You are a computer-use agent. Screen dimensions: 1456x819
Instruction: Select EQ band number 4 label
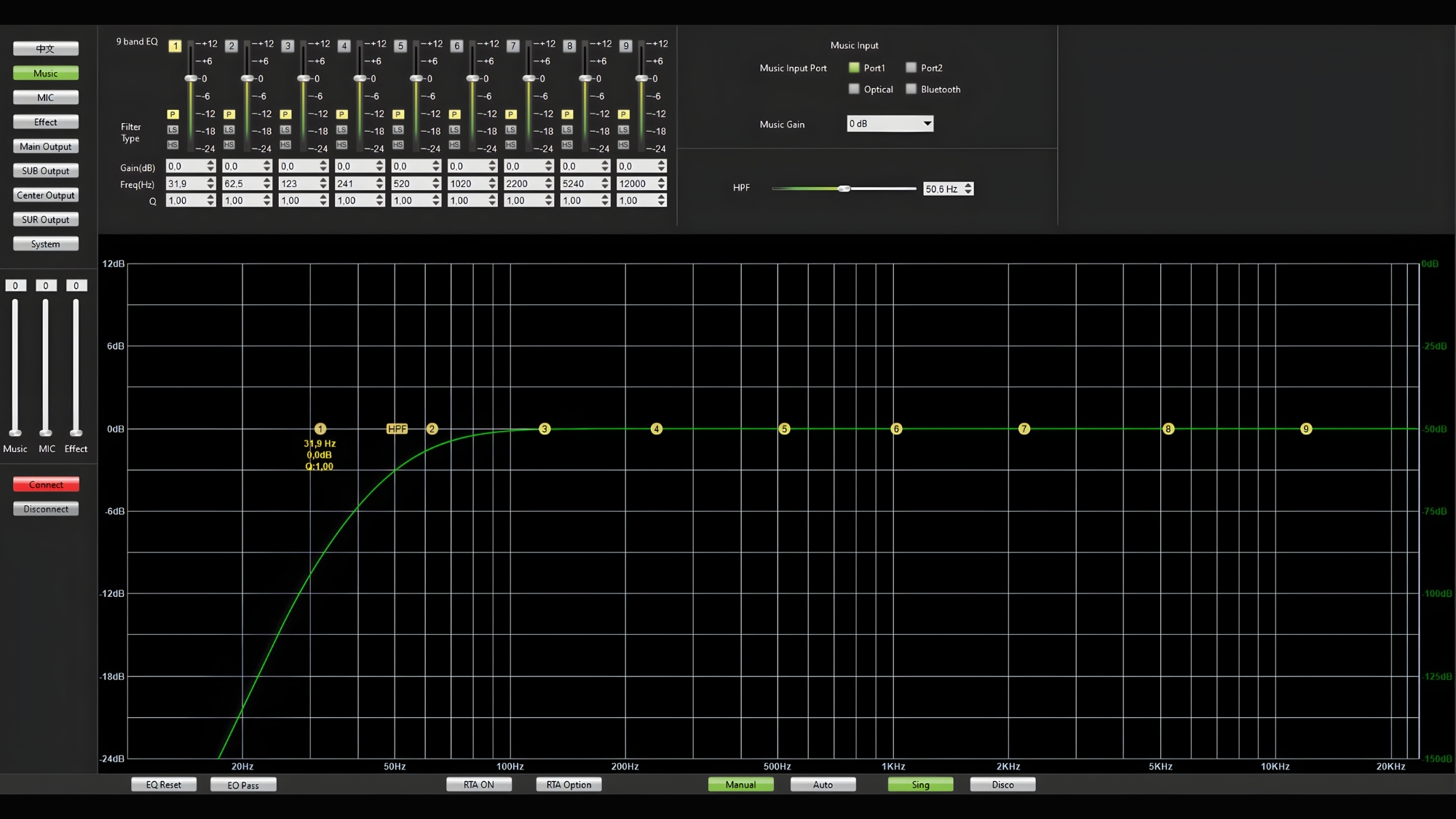pyautogui.click(x=344, y=46)
